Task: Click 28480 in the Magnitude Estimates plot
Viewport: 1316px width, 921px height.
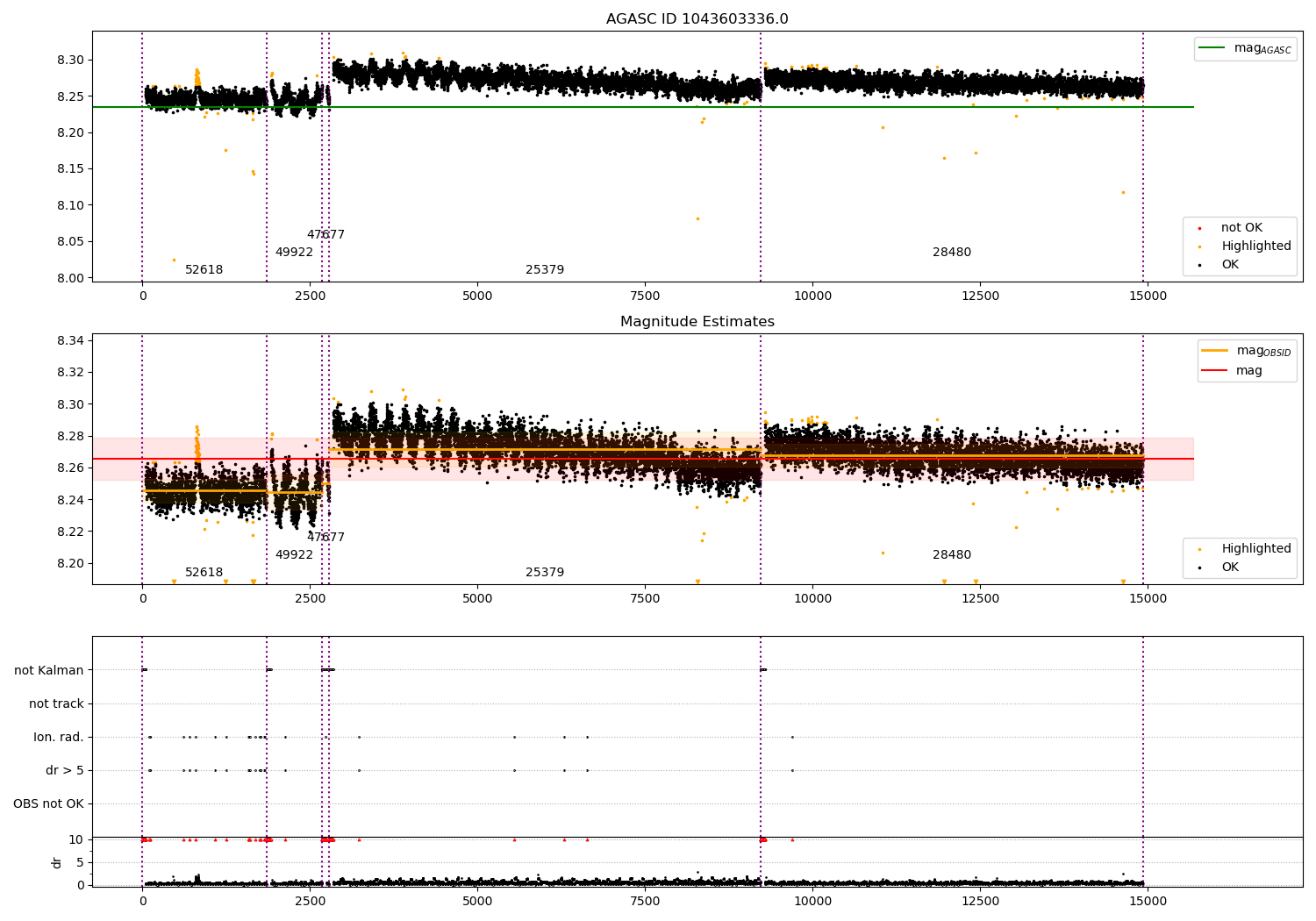Action: tap(952, 555)
